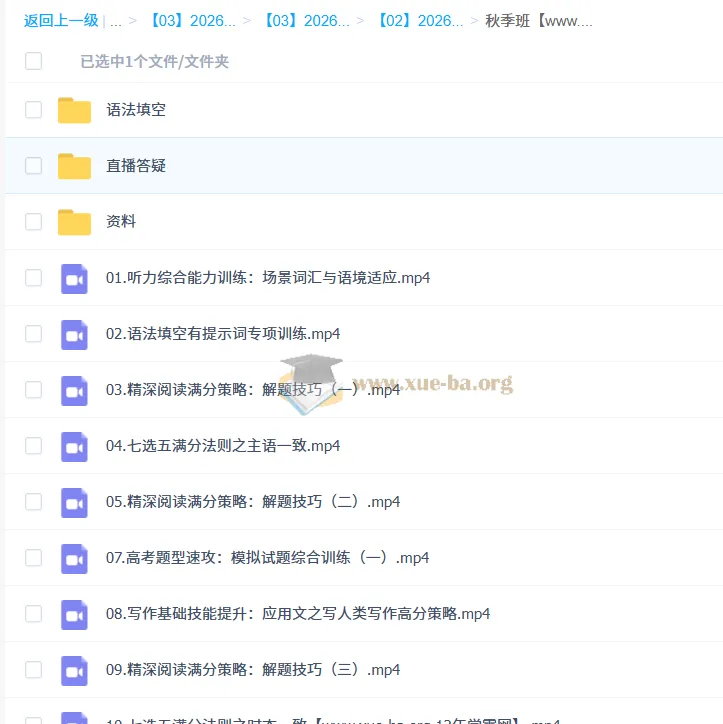Screen dimensions: 723x724
Task: Open 07.高考题型速攻：模拟试题综合训练（一）.mp4
Action: click(267, 558)
